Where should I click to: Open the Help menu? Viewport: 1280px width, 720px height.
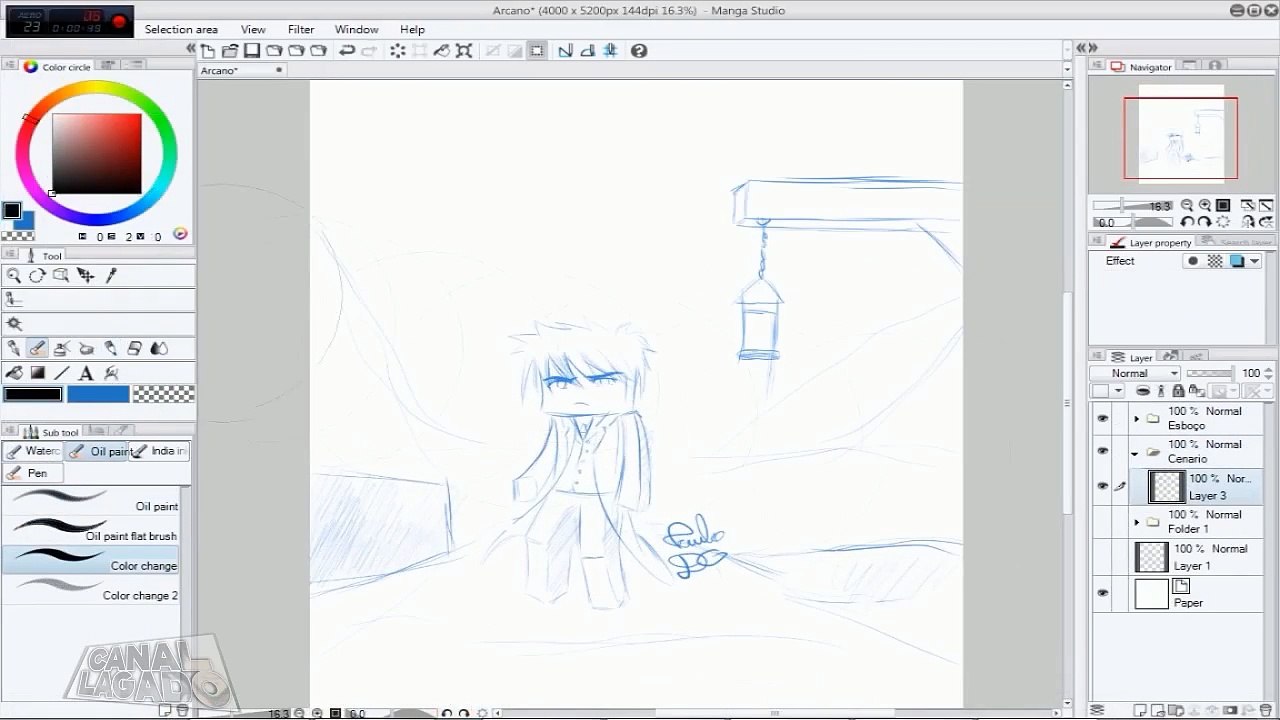412,29
